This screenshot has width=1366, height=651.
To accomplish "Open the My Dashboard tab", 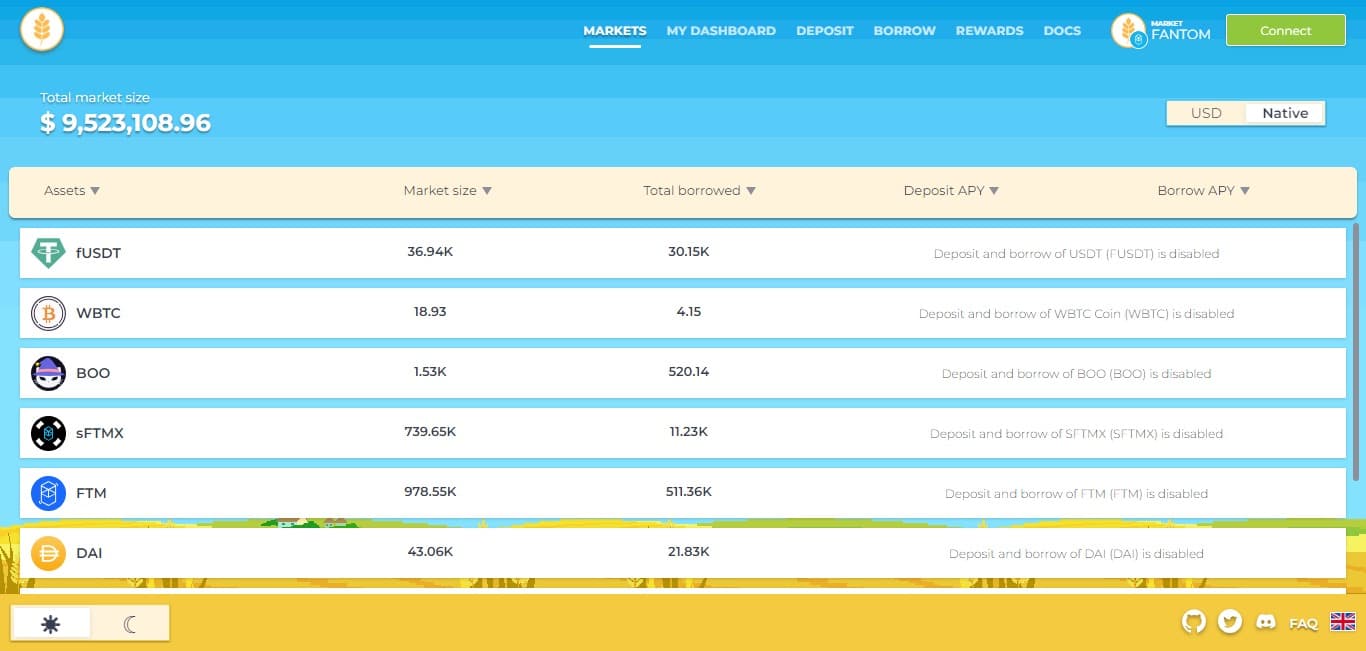I will pyautogui.click(x=721, y=31).
